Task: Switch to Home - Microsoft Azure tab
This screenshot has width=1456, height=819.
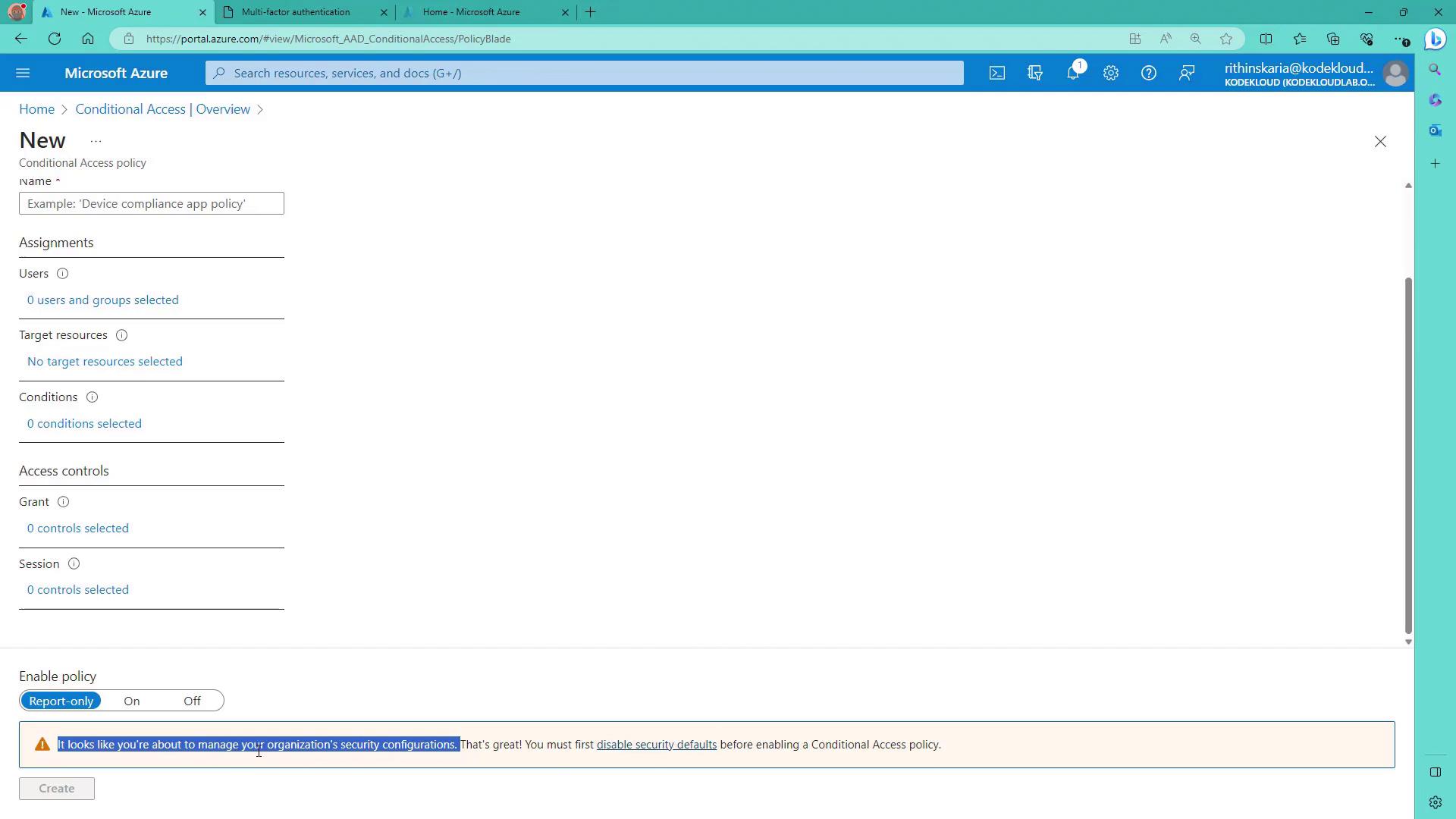Action: [x=472, y=12]
